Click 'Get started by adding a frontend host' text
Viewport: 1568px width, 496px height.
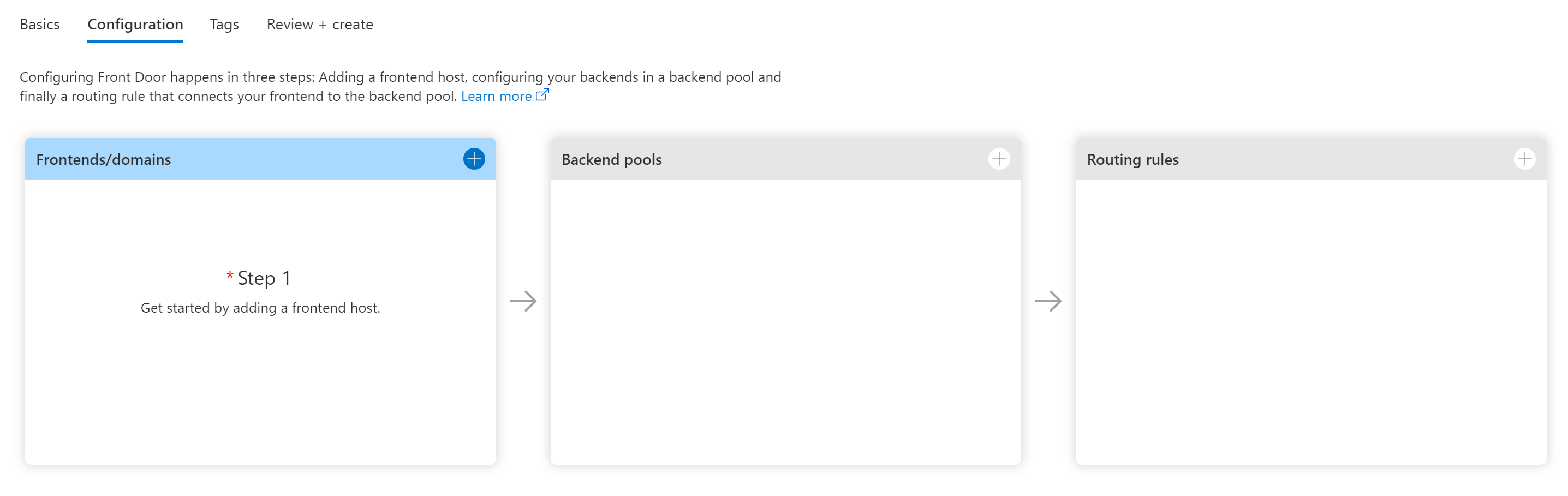[260, 308]
